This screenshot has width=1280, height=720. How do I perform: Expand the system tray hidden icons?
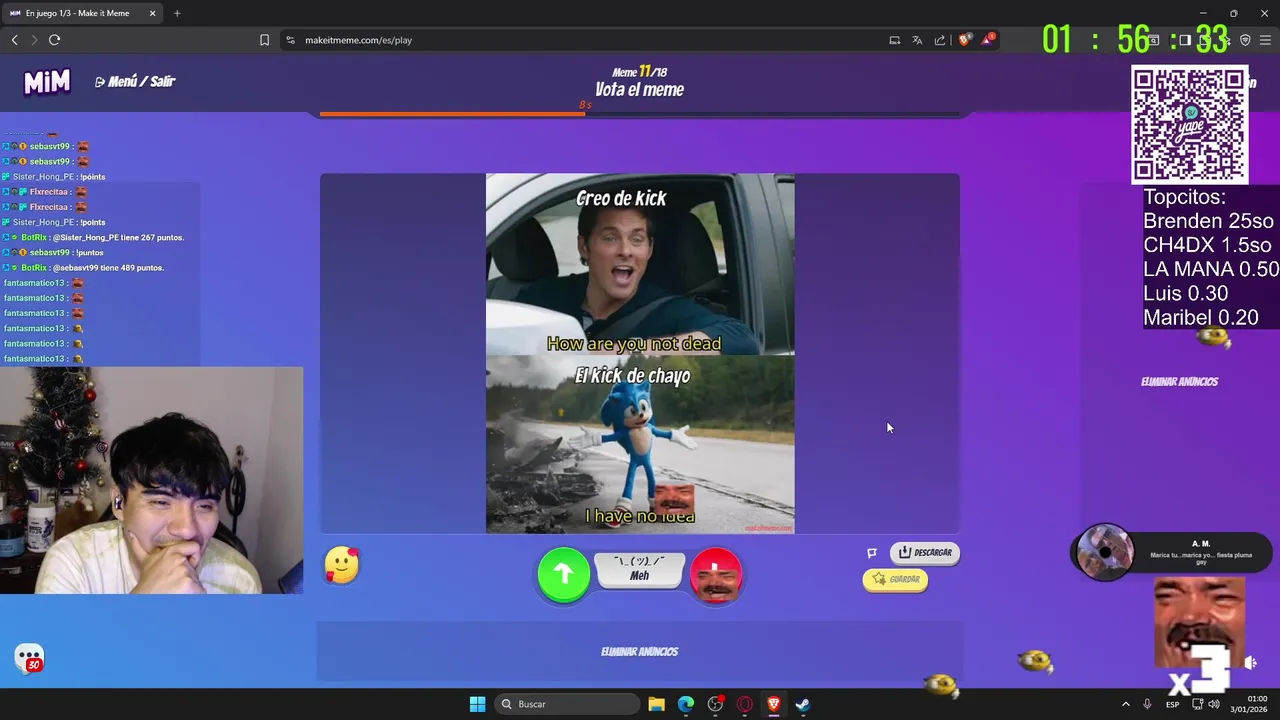point(1125,704)
